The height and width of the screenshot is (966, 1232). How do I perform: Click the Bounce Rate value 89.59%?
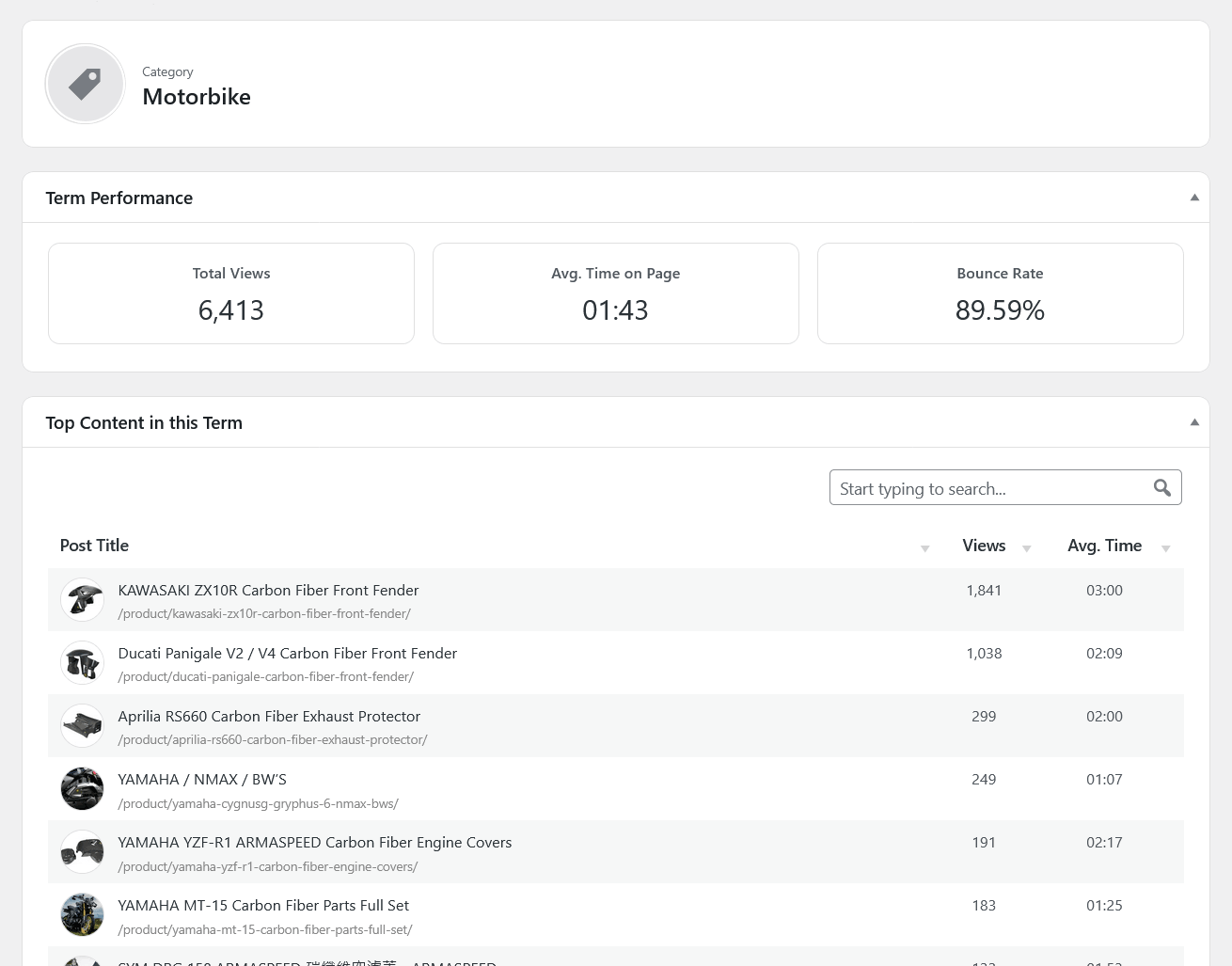click(1000, 310)
